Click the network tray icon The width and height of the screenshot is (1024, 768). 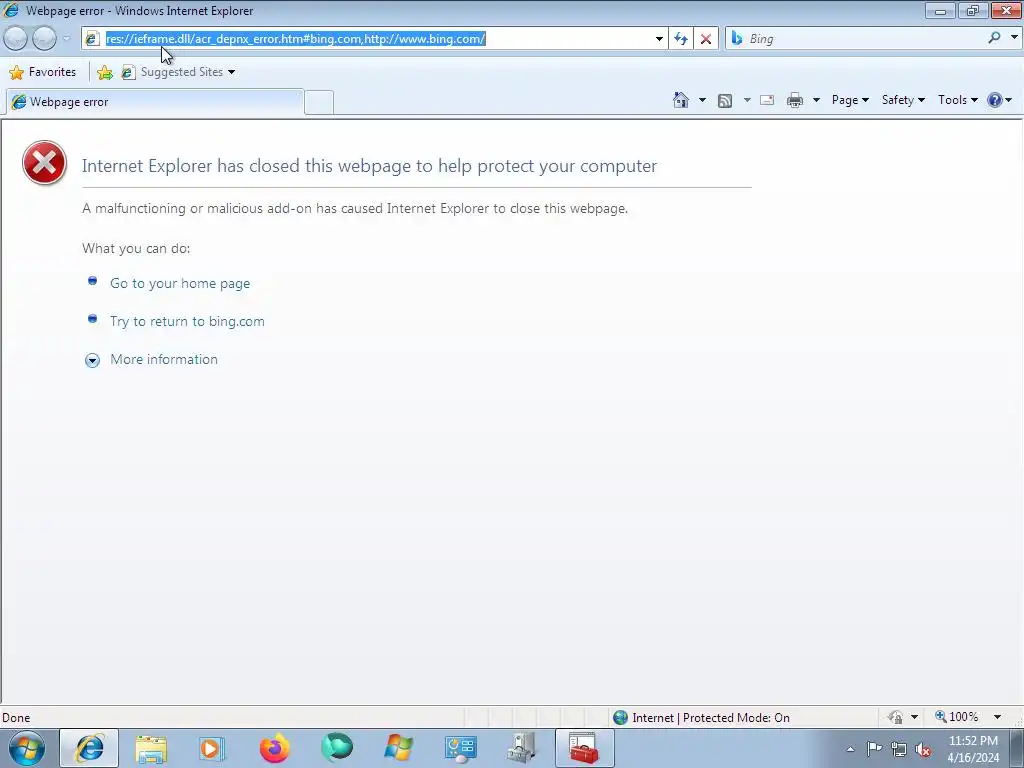point(899,749)
